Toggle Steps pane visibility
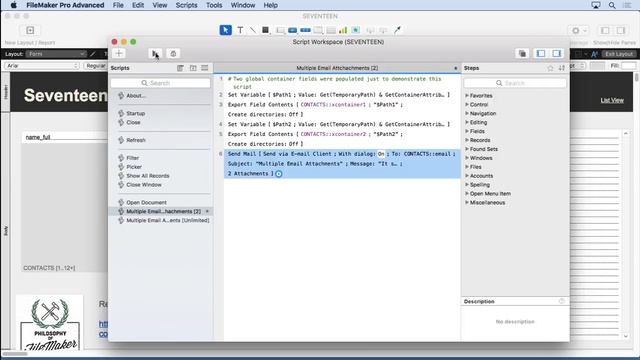 click(x=556, y=53)
